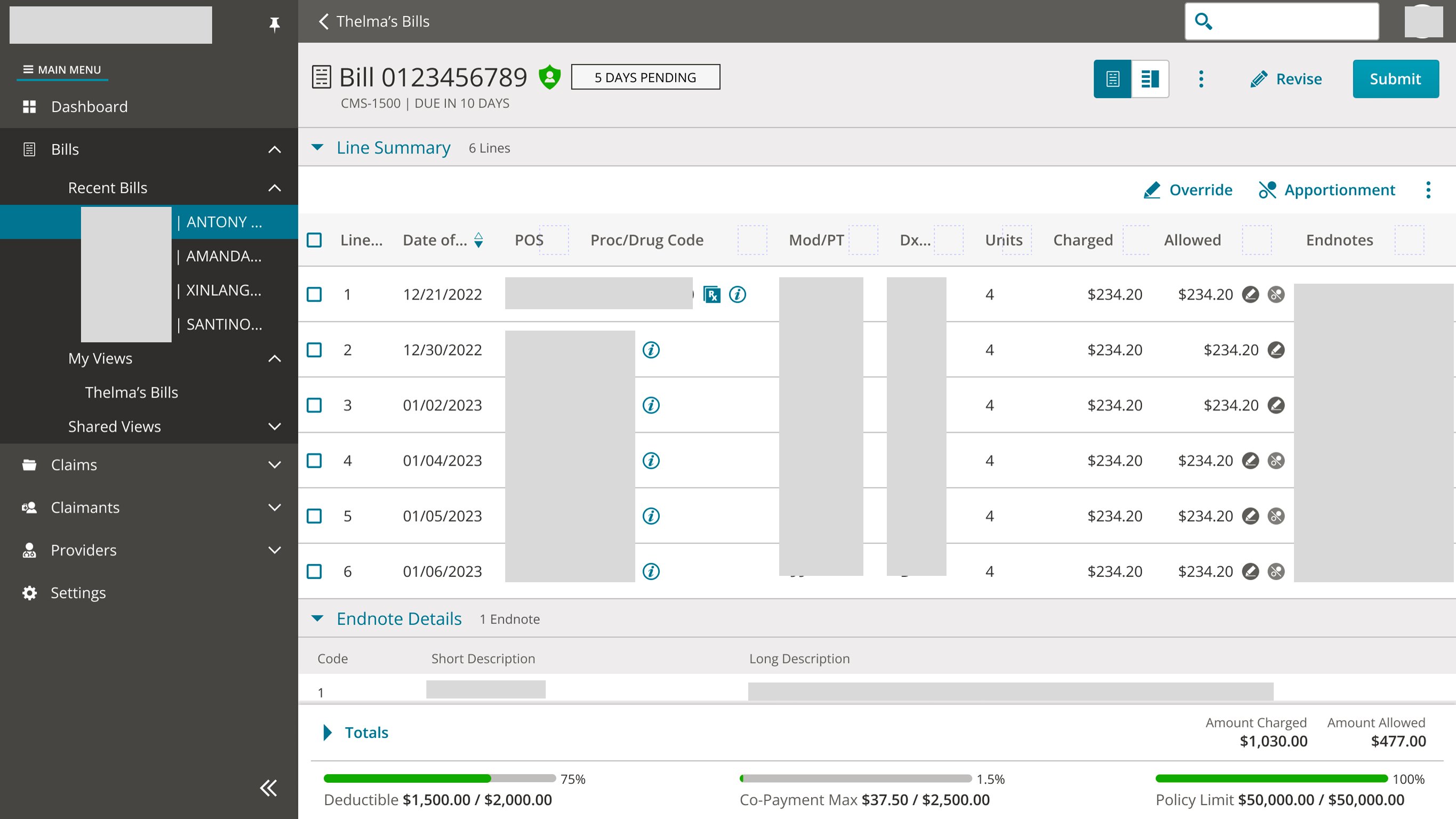Viewport: 1456px width, 819px height.
Task: Click the Deductible progress bar
Action: click(x=439, y=778)
